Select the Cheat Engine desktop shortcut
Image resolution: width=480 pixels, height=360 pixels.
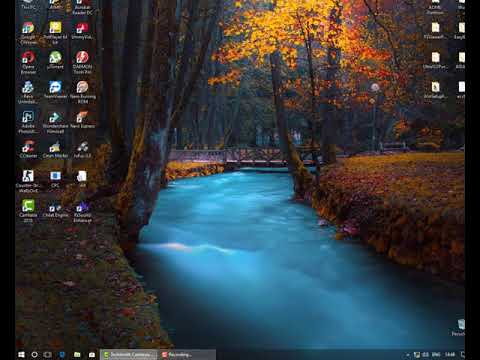[55, 209]
